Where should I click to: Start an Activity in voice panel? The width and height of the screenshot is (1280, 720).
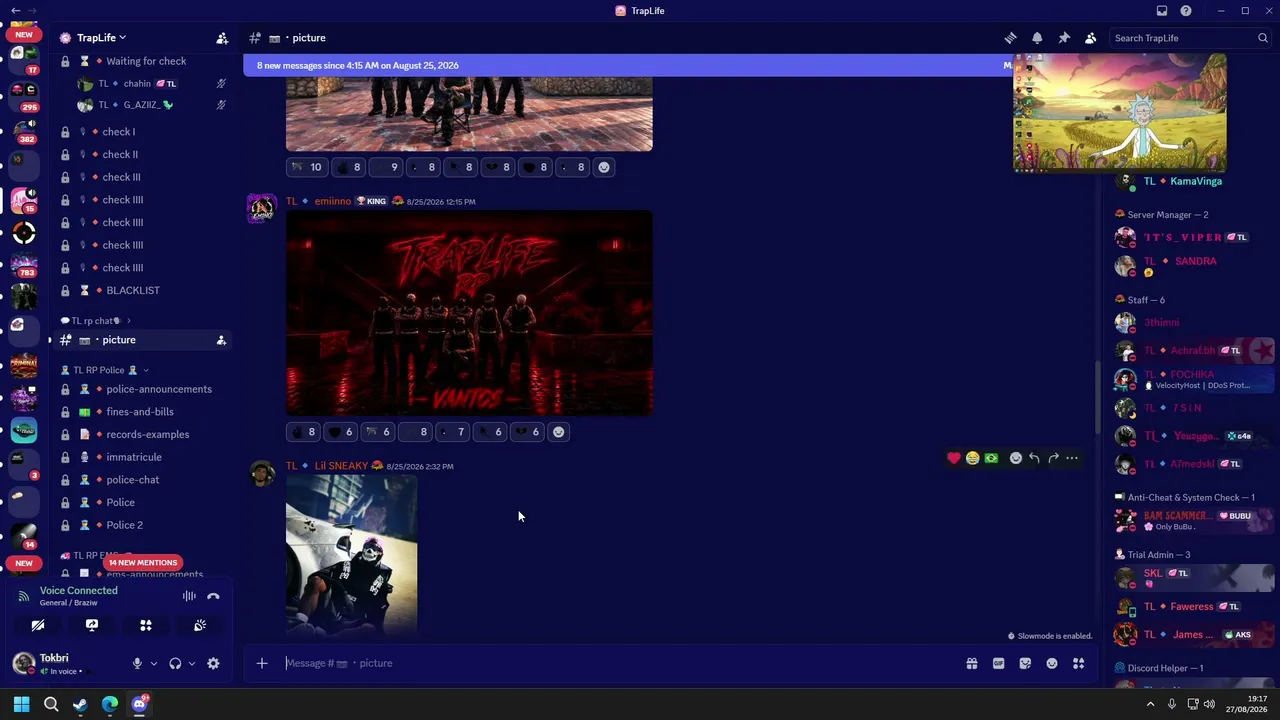tap(146, 625)
